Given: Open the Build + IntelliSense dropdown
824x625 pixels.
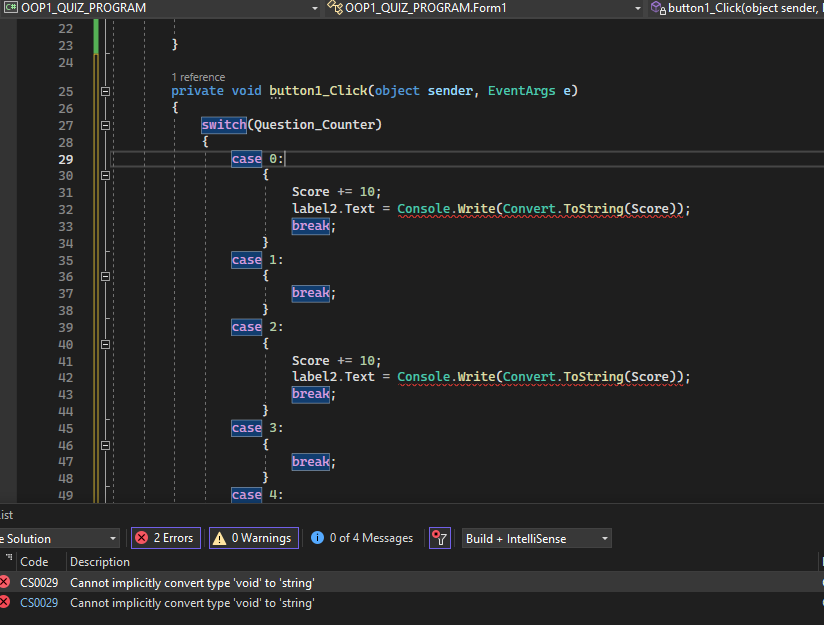Looking at the screenshot, I should coord(536,538).
